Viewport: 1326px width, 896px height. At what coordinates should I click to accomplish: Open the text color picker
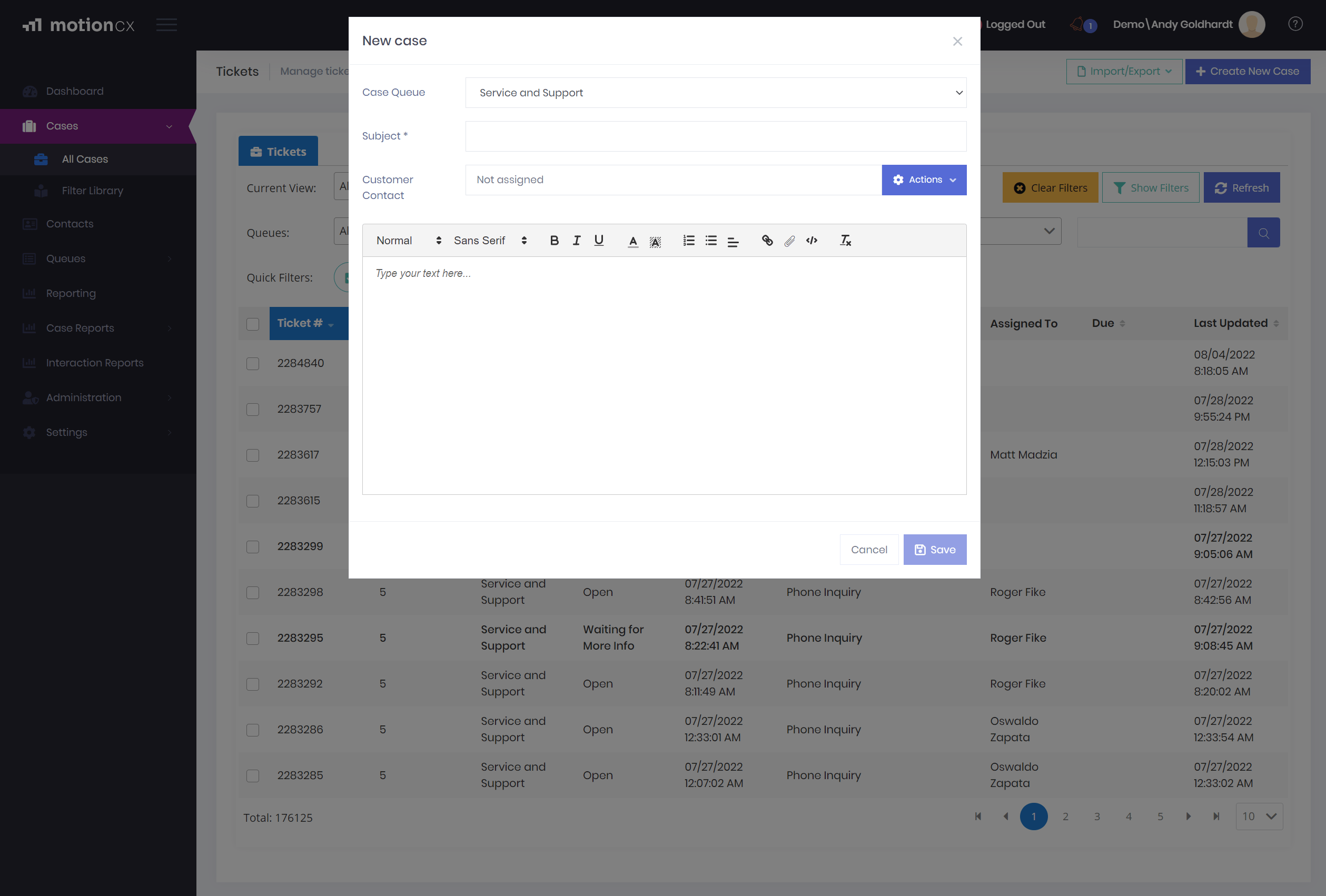[x=633, y=241]
